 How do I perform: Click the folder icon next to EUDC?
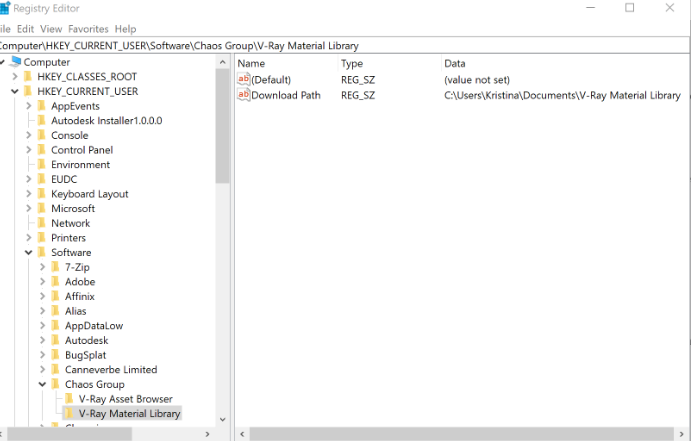[42, 179]
